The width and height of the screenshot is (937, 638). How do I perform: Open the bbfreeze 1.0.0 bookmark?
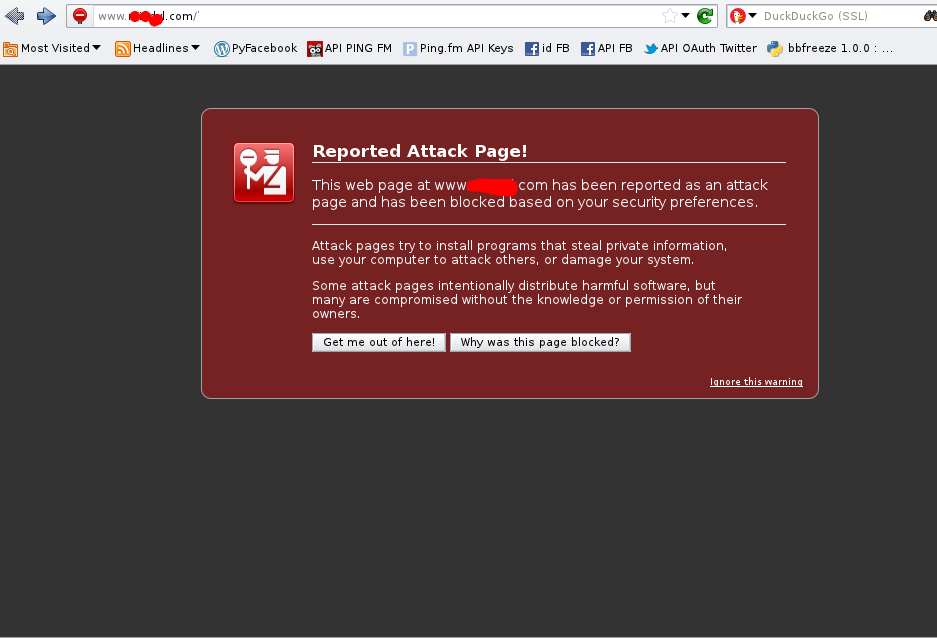point(831,47)
